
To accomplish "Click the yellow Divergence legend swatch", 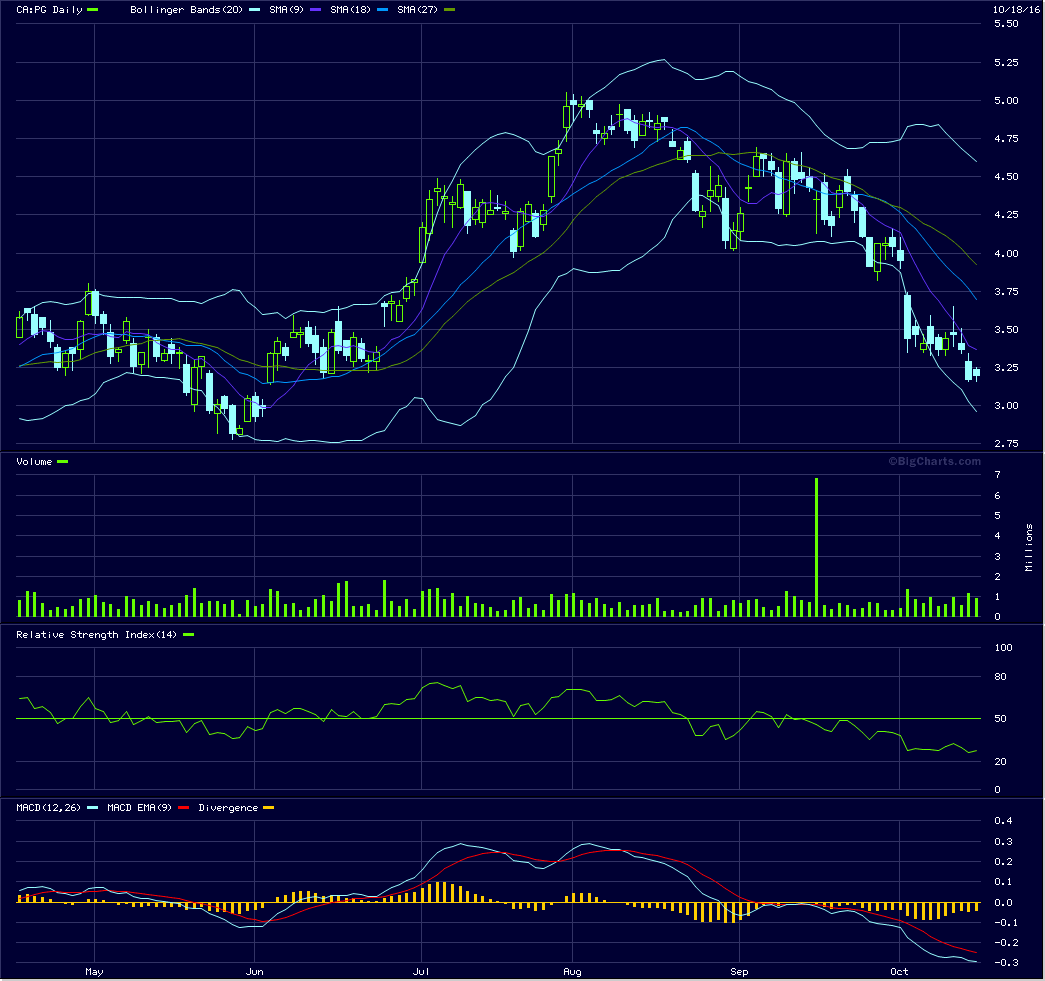I will [269, 807].
